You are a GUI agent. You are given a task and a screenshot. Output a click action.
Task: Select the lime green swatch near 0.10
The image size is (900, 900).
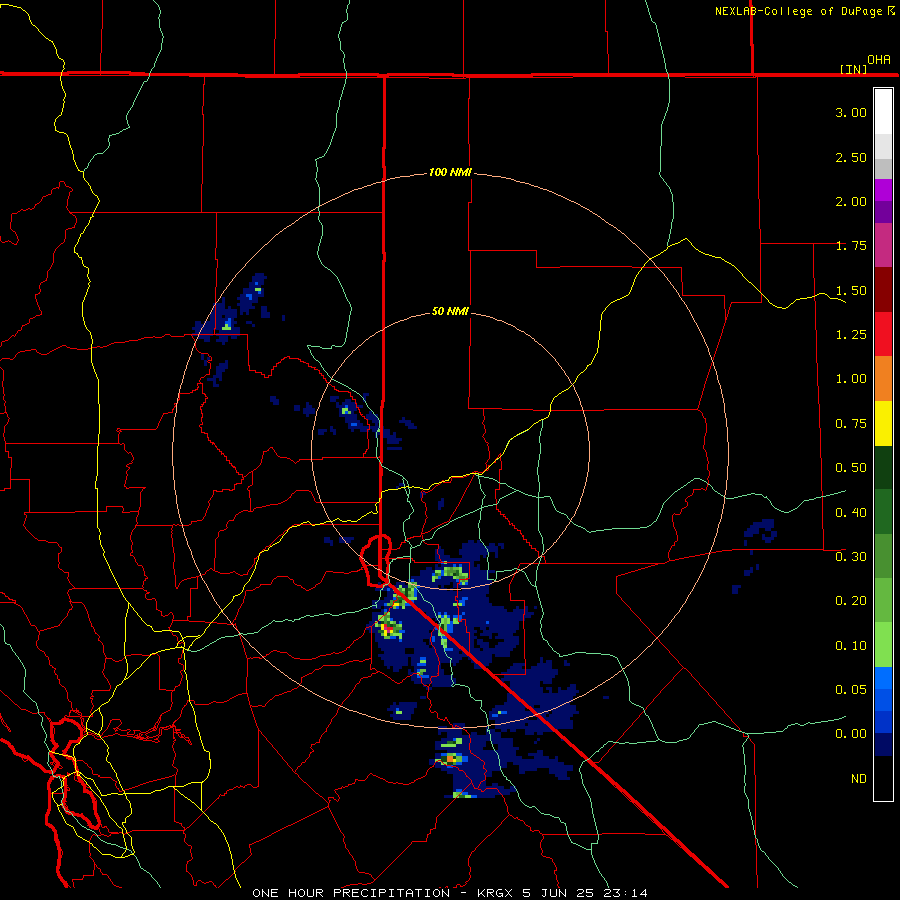tap(883, 645)
